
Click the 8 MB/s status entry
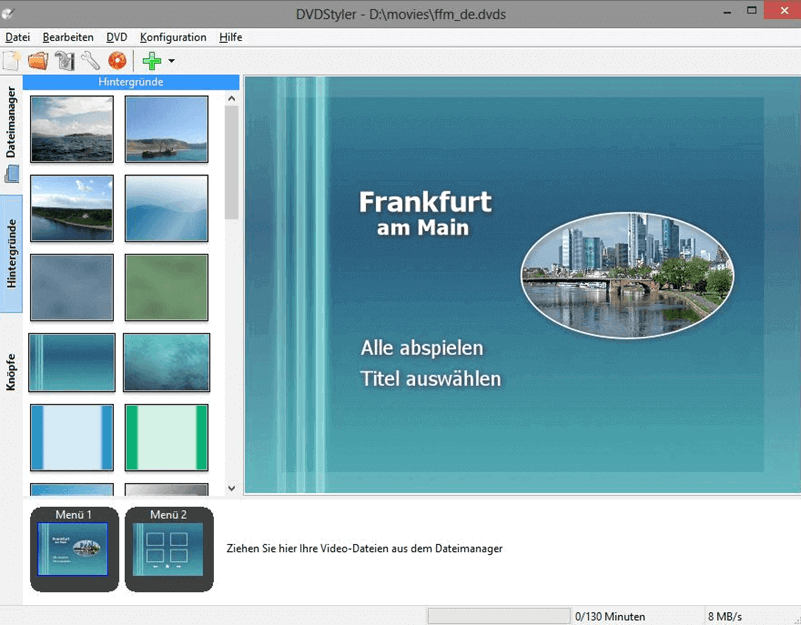click(x=725, y=616)
